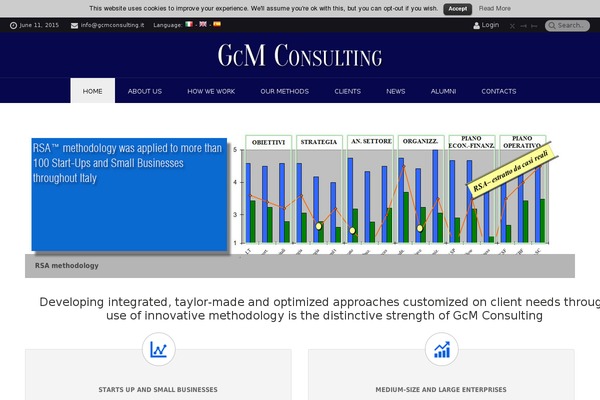
Task: Accept the cookie notice
Action: (x=457, y=8)
